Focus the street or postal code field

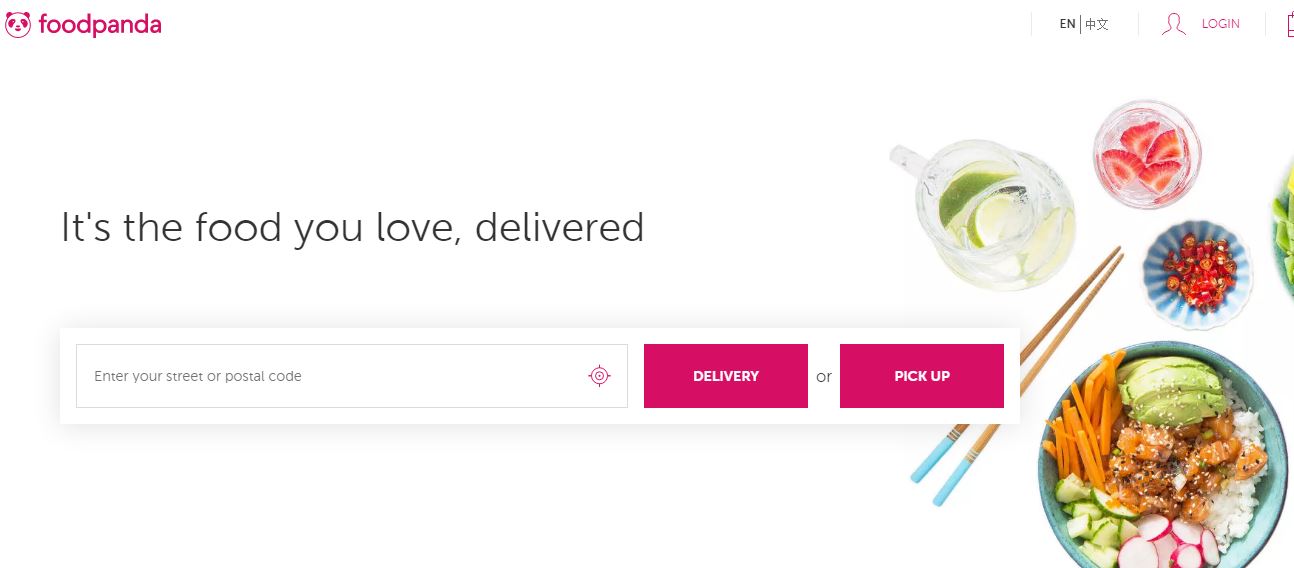coord(352,376)
